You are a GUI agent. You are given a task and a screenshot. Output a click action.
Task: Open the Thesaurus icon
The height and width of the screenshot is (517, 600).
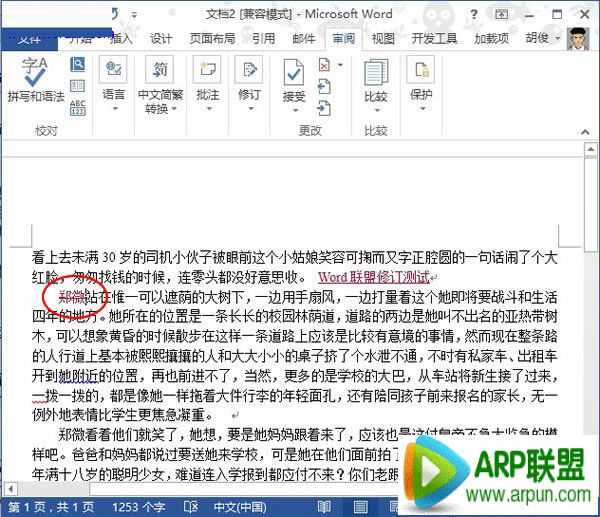[x=78, y=86]
